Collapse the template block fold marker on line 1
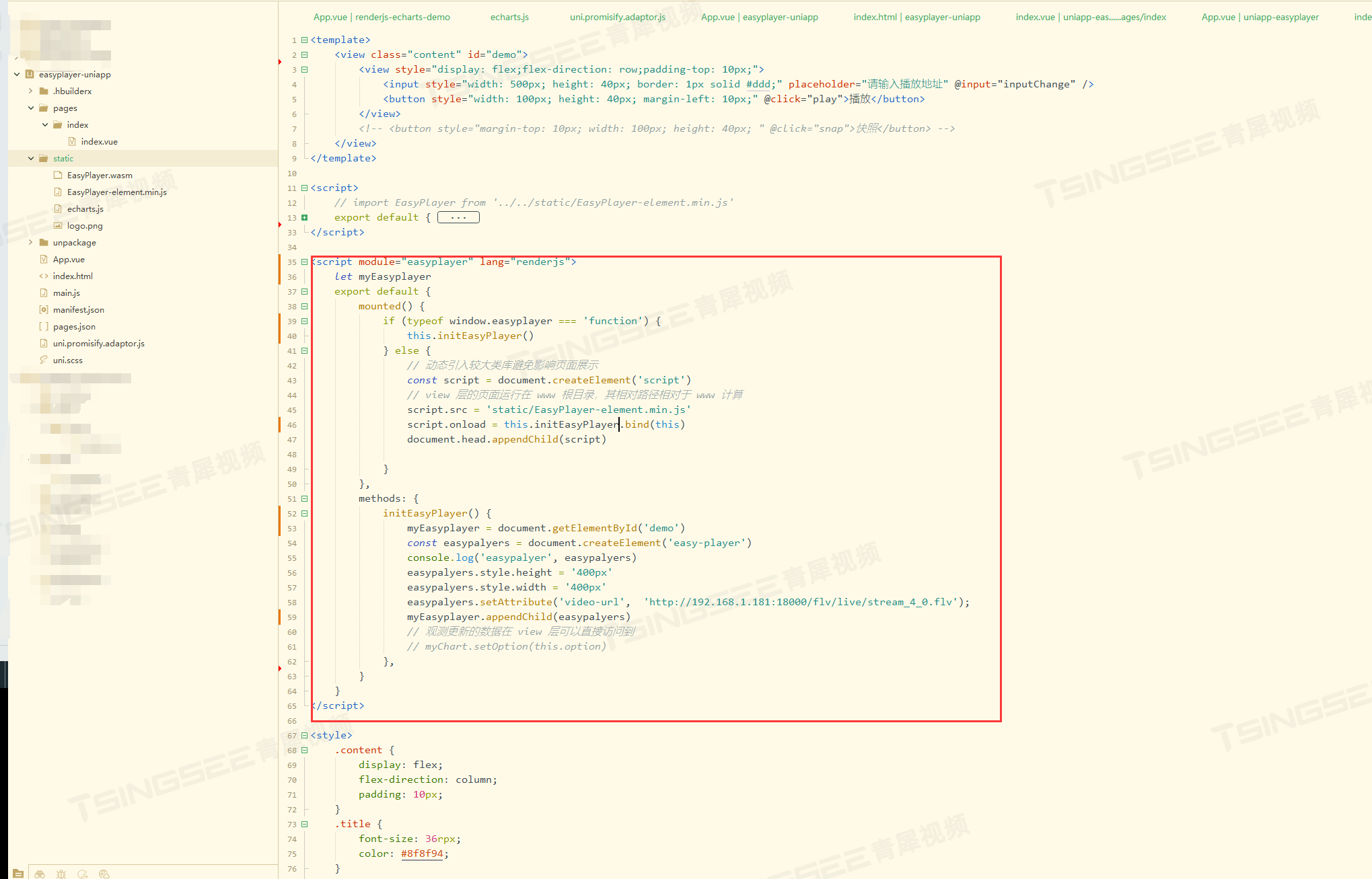This screenshot has height=879, width=1372. pos(305,40)
